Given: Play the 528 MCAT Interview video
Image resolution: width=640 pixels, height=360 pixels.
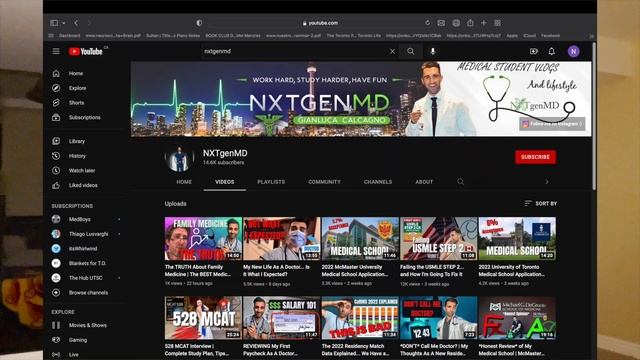Looking at the screenshot, I should pyautogui.click(x=203, y=318).
